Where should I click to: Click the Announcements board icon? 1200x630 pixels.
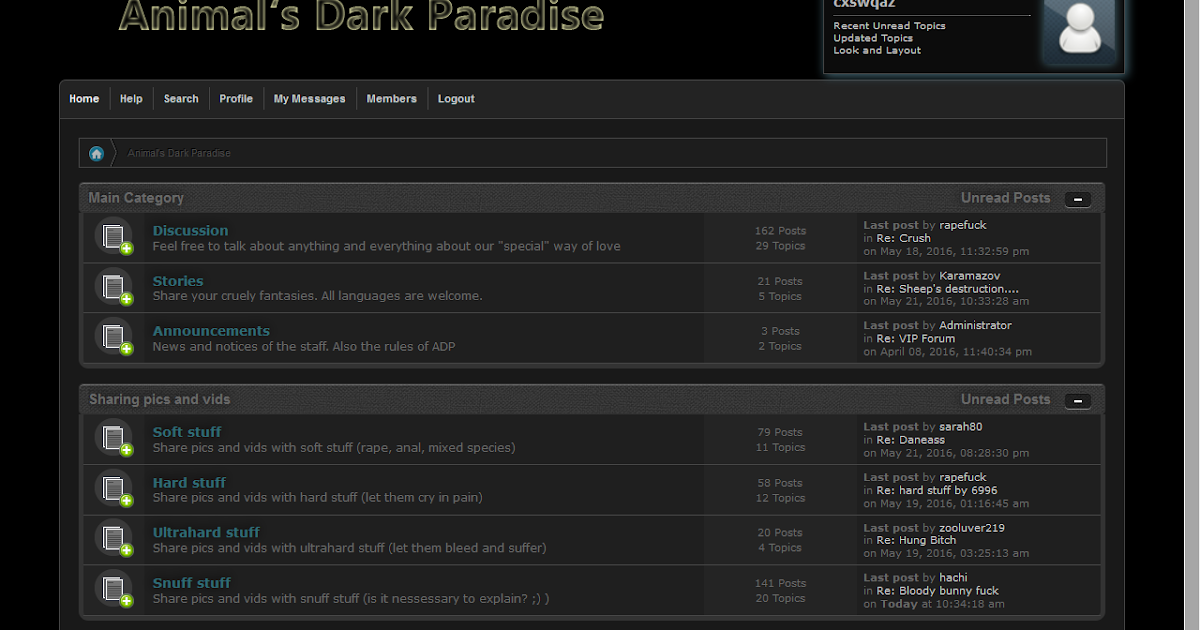113,337
